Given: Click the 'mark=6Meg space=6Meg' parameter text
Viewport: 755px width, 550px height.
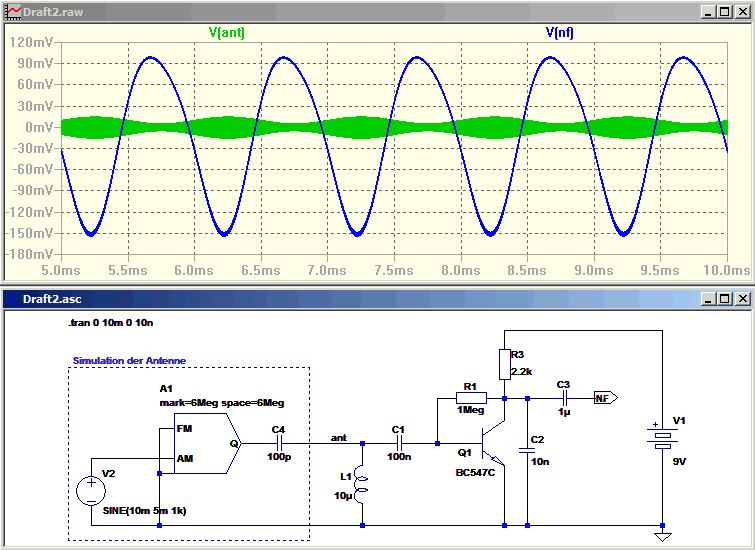Looking at the screenshot, I should tap(221, 403).
